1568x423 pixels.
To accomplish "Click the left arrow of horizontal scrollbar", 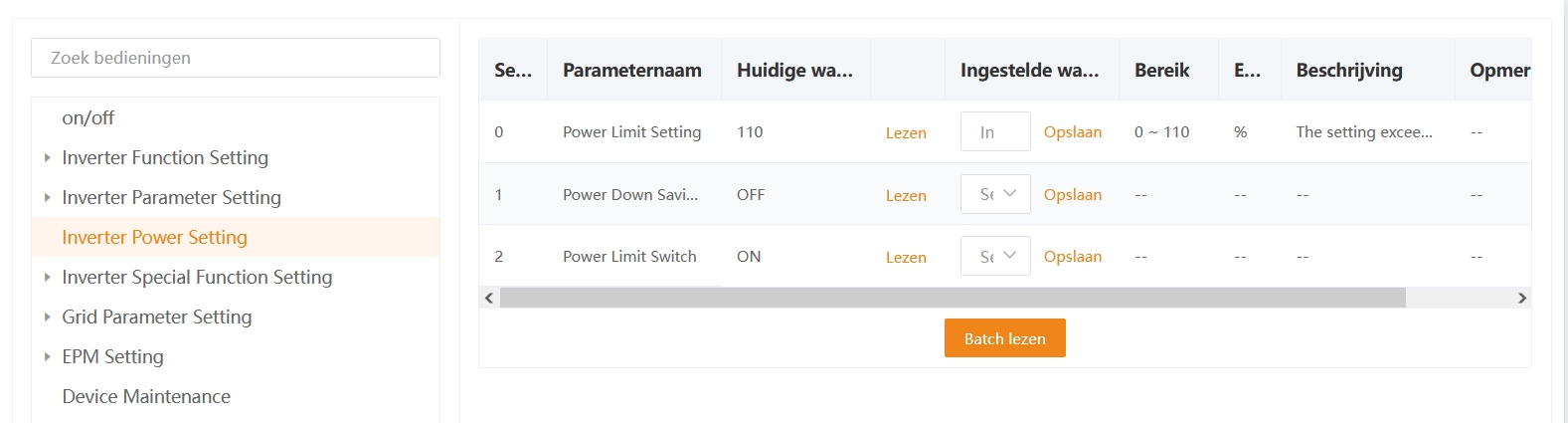I will (x=488, y=298).
